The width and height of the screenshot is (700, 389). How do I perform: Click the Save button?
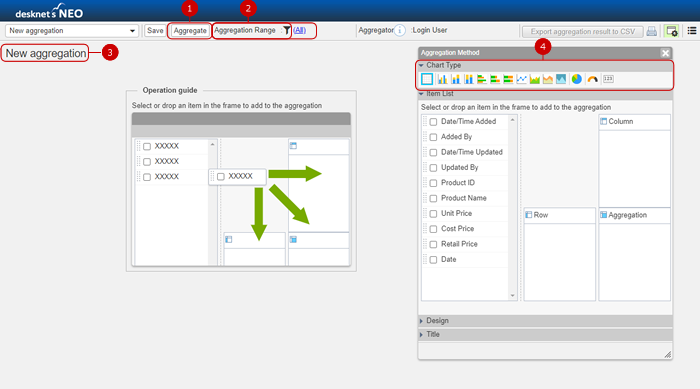[155, 31]
